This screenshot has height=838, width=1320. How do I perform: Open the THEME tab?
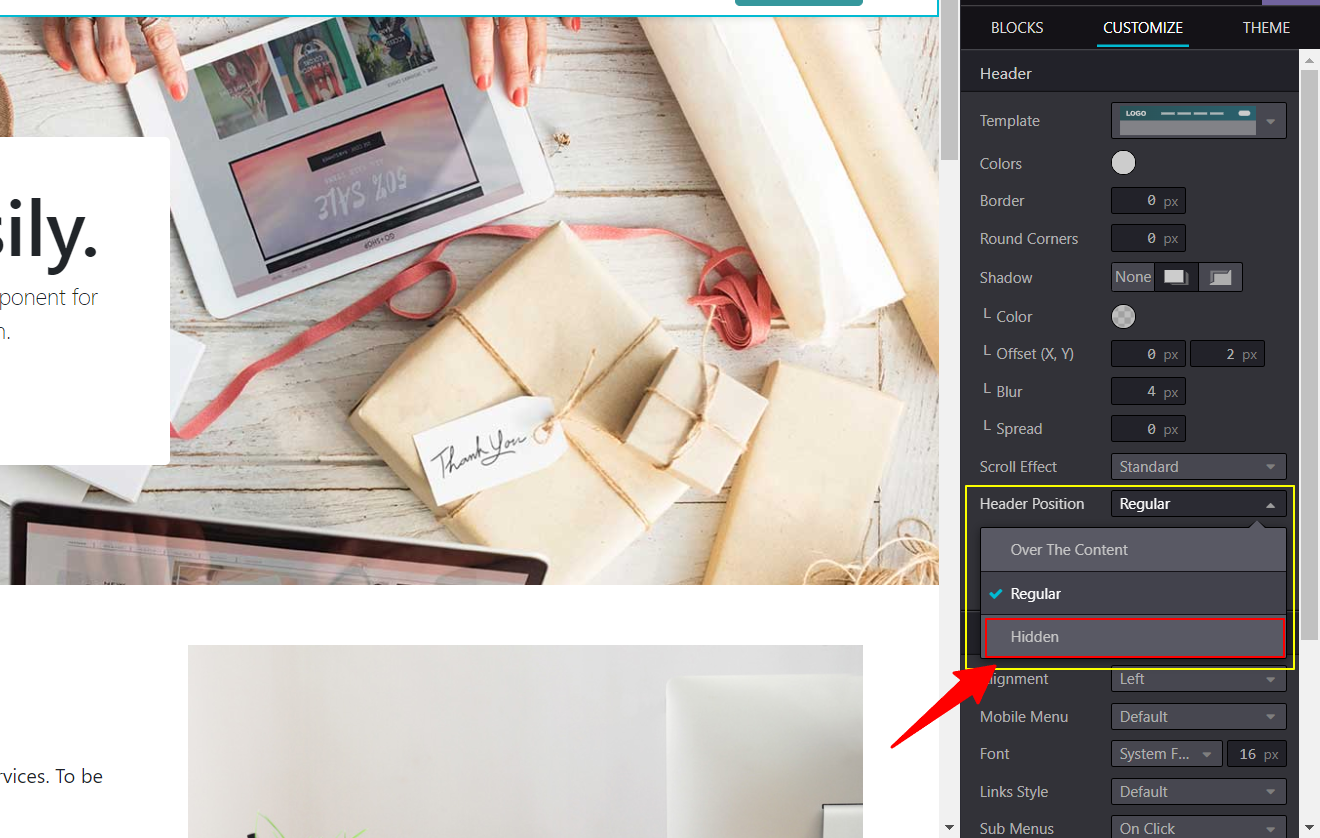click(1266, 27)
